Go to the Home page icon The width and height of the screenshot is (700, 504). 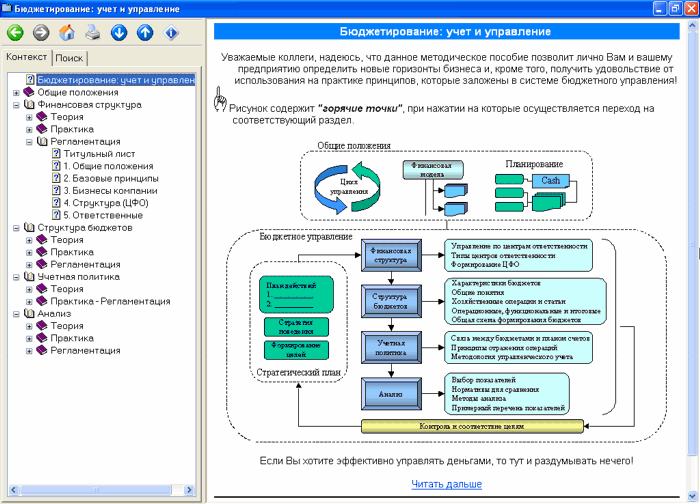pyautogui.click(x=67, y=33)
